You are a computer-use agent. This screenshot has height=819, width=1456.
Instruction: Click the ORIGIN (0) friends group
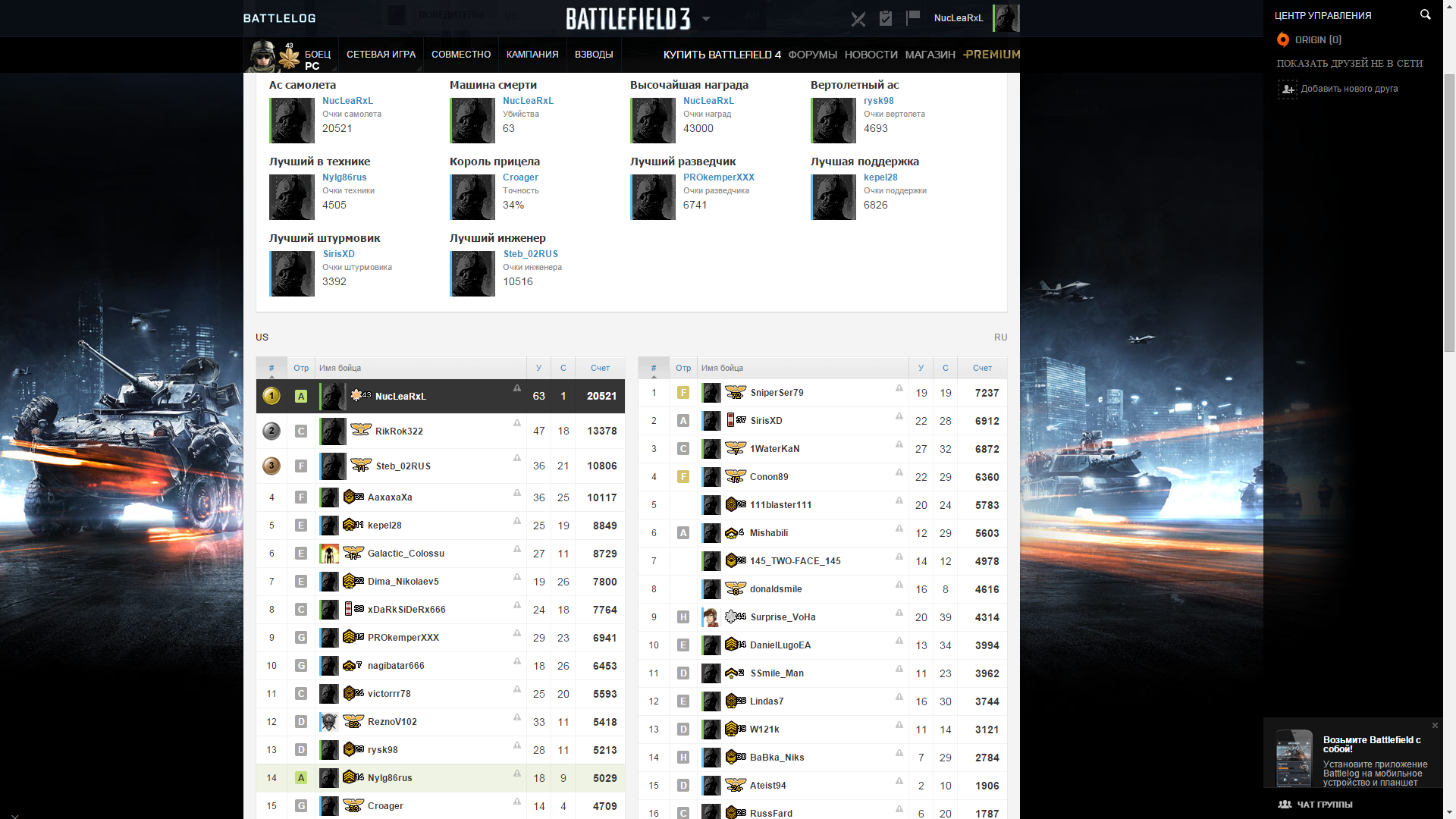coord(1318,39)
